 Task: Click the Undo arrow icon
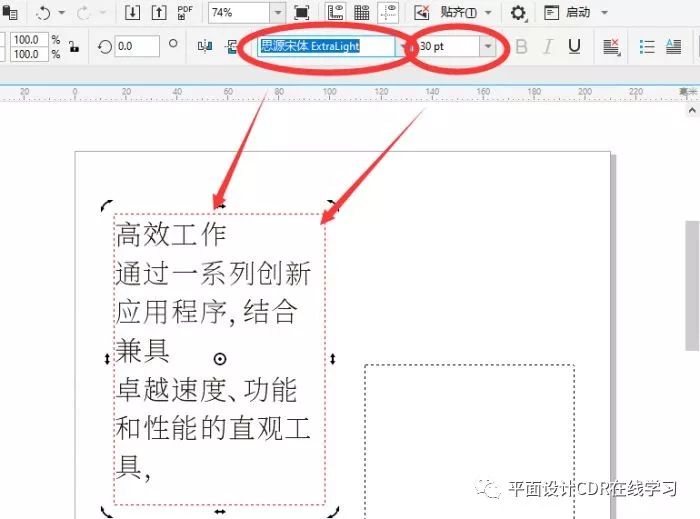pyautogui.click(x=43, y=13)
